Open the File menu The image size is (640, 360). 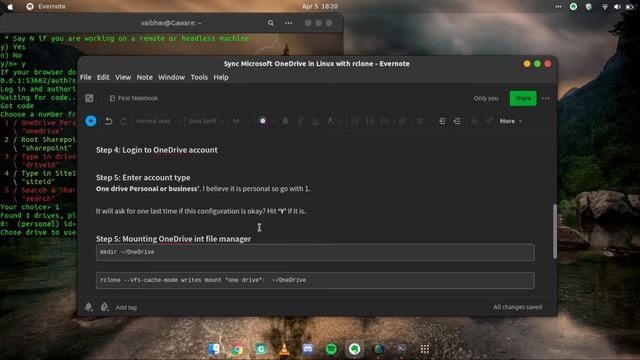[86, 77]
